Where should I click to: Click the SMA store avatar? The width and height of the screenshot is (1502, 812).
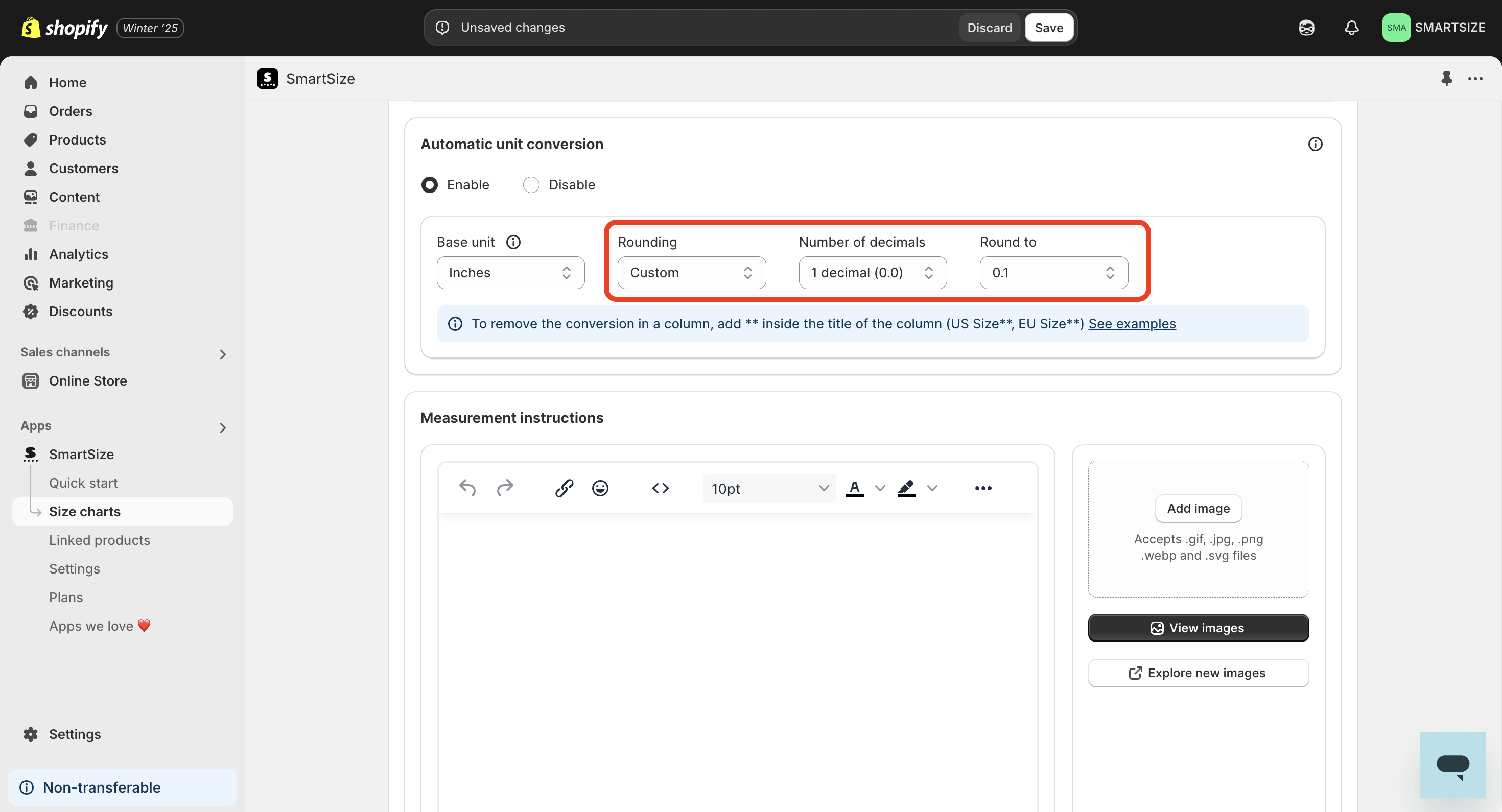tap(1396, 28)
